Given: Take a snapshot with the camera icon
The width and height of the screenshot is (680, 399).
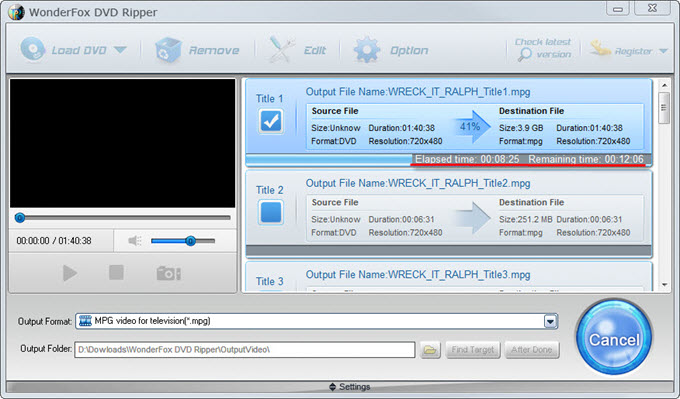Looking at the screenshot, I should (x=169, y=273).
